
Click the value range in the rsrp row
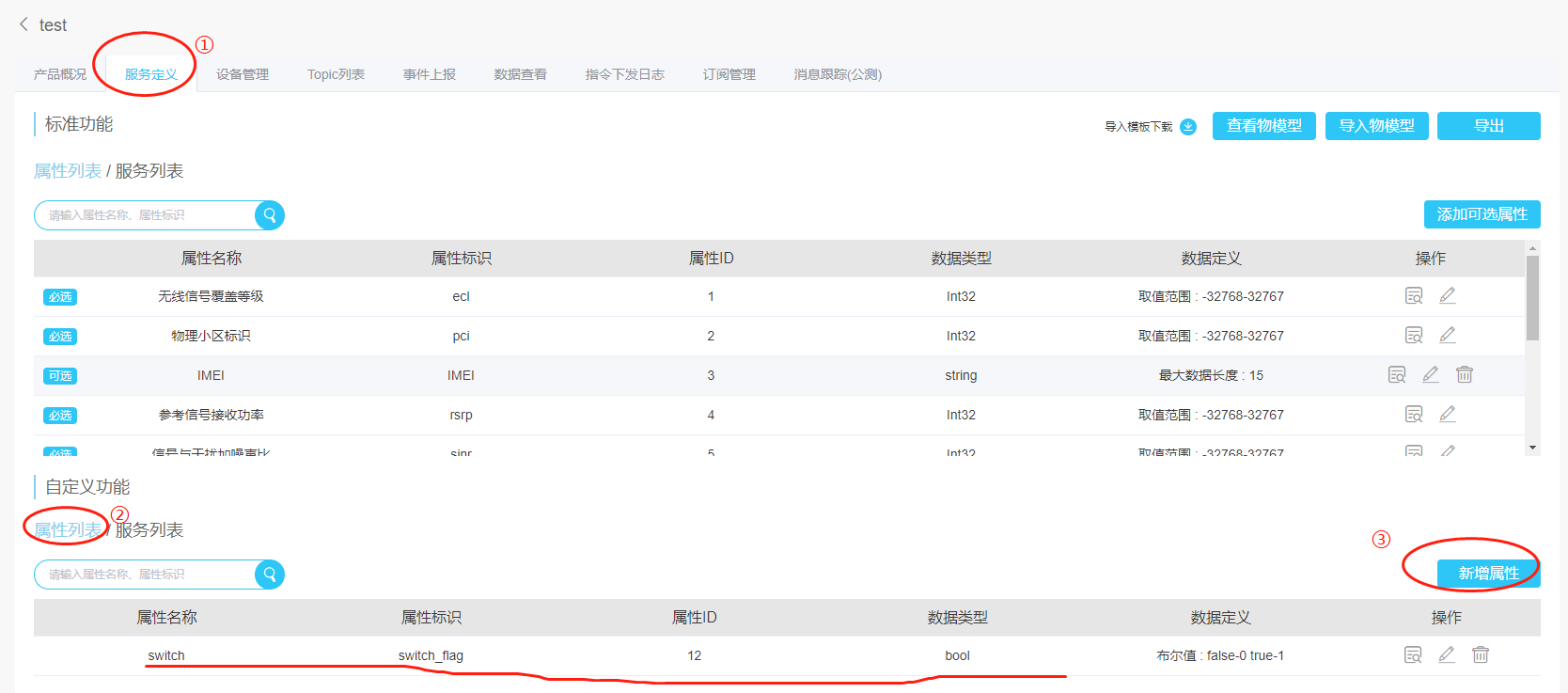[x=1211, y=415]
